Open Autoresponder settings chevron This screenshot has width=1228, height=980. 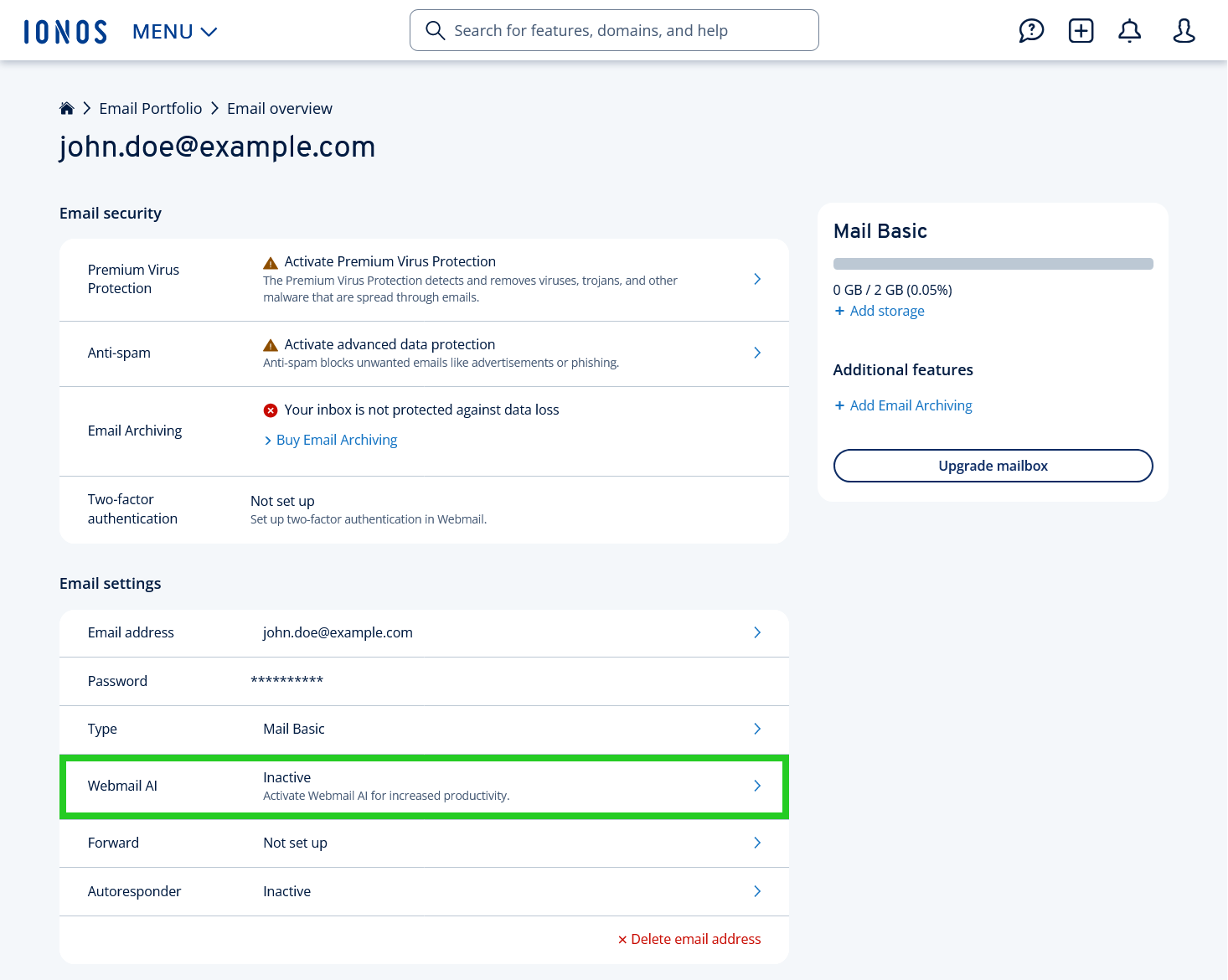point(757,891)
